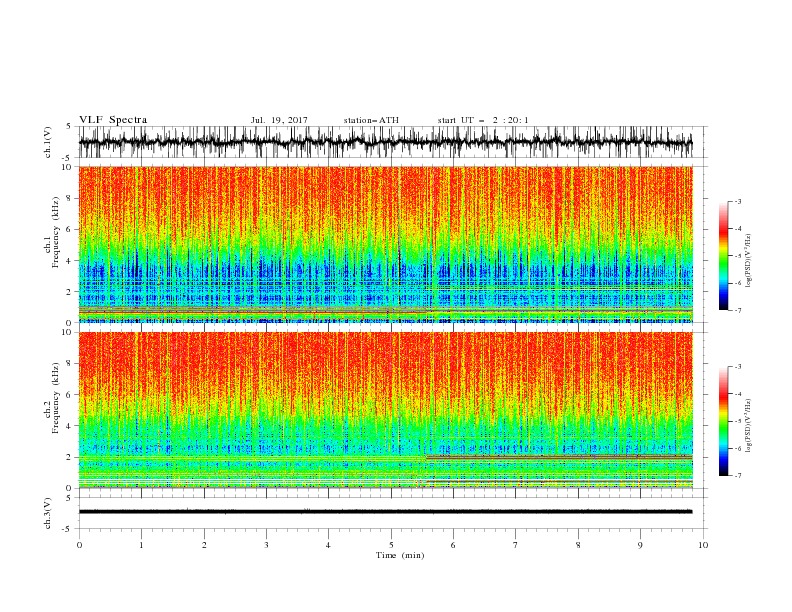Click inside the ch.2 spectrogram panel
This screenshot has width=792, height=612.
(x=385, y=410)
